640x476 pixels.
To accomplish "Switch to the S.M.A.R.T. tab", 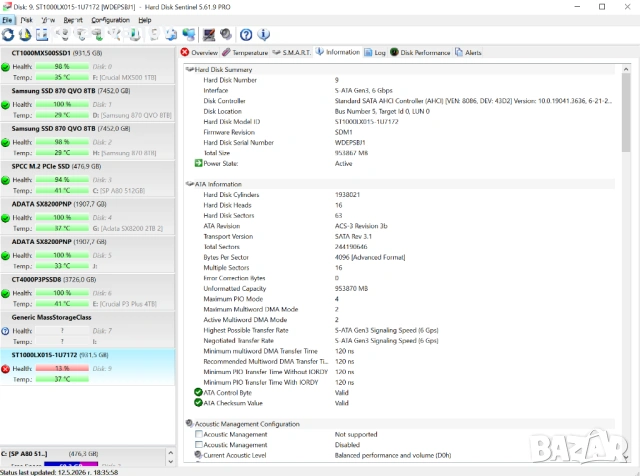I will [x=291, y=53].
